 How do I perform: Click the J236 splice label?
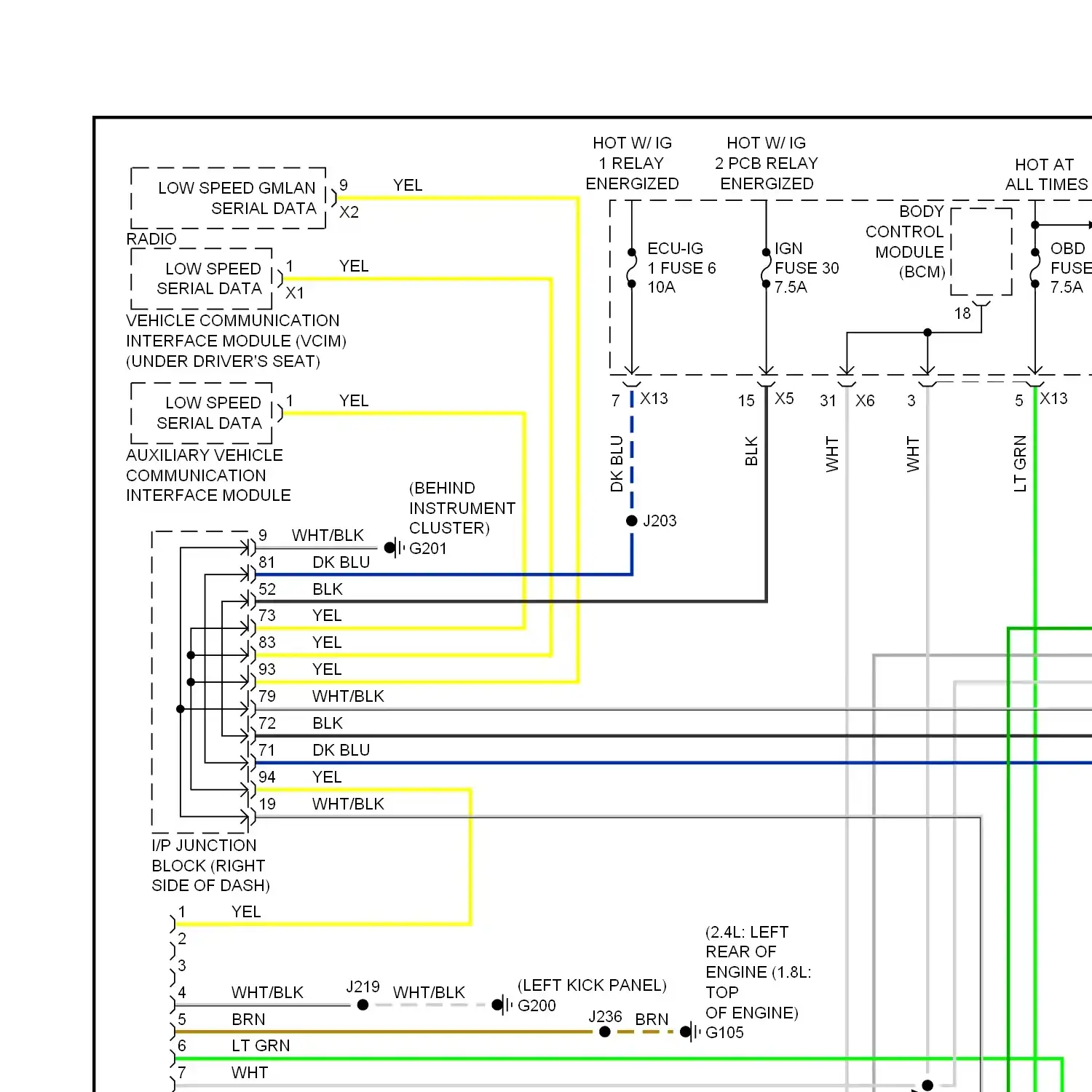605,1016
